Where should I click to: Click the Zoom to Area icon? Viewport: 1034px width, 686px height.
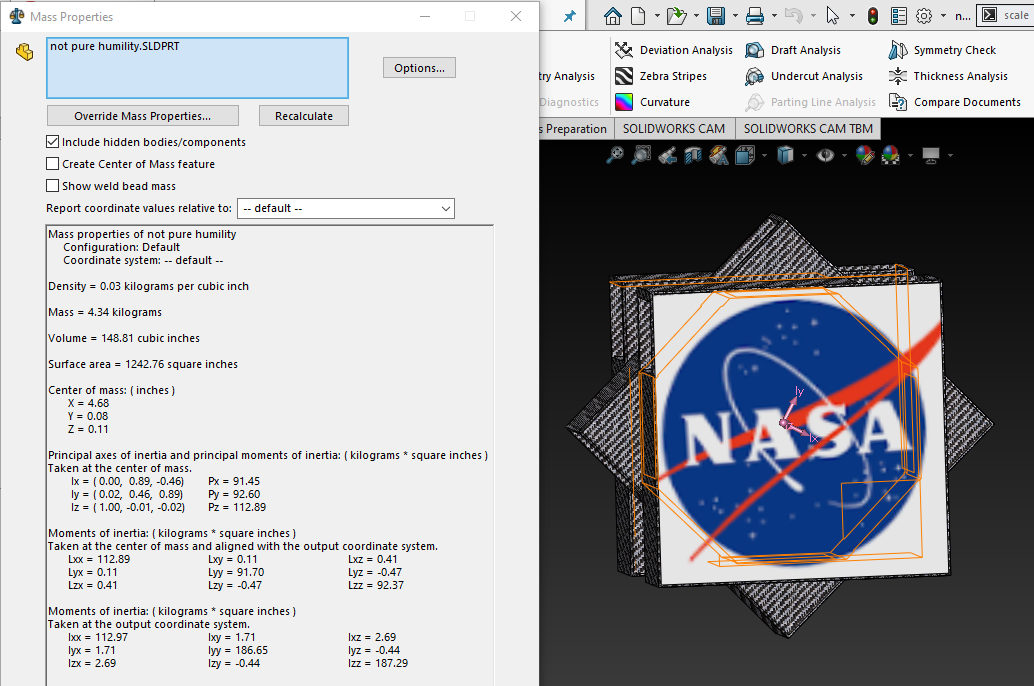click(640, 156)
